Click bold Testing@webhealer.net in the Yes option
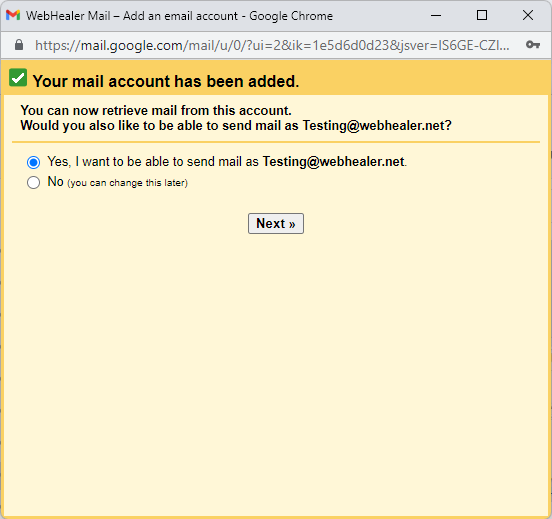Image resolution: width=552 pixels, height=519 pixels. 333,162
